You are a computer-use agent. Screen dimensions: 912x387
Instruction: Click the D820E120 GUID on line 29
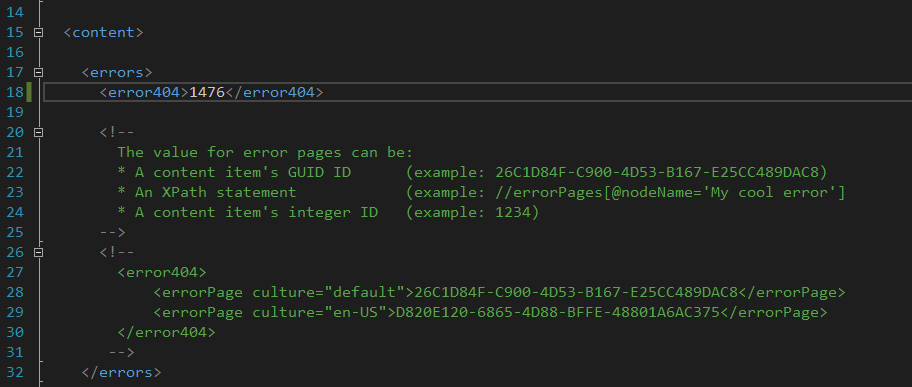(558, 313)
